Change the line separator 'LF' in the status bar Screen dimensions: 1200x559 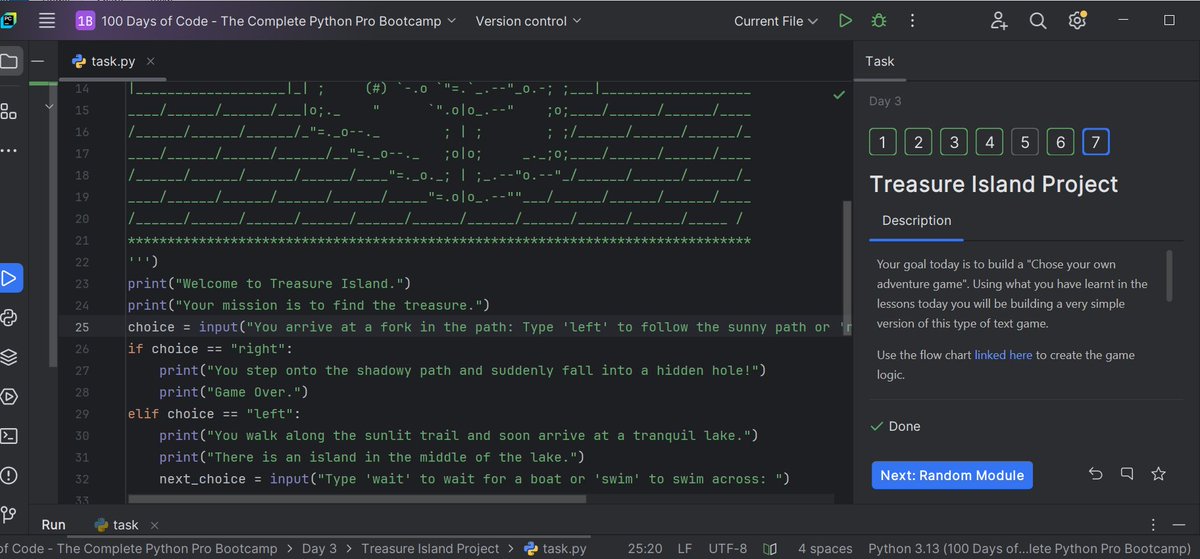(685, 549)
